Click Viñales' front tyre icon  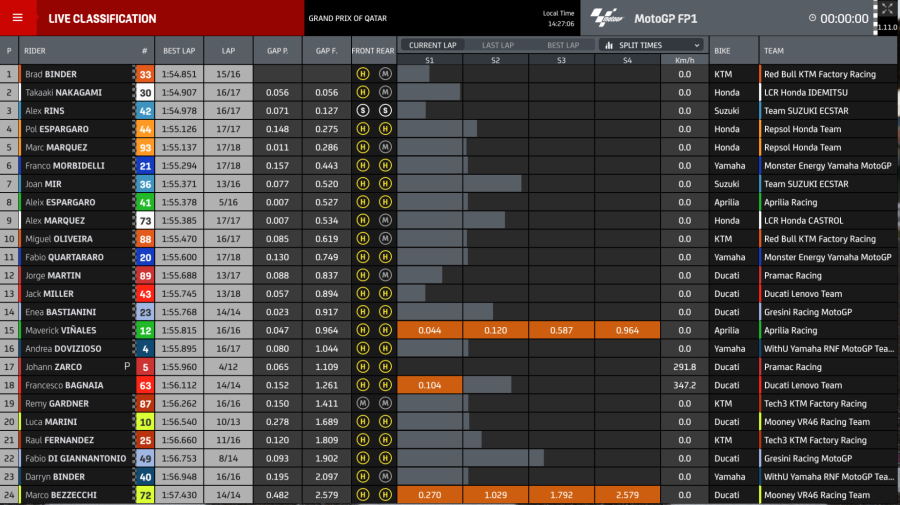click(x=363, y=330)
